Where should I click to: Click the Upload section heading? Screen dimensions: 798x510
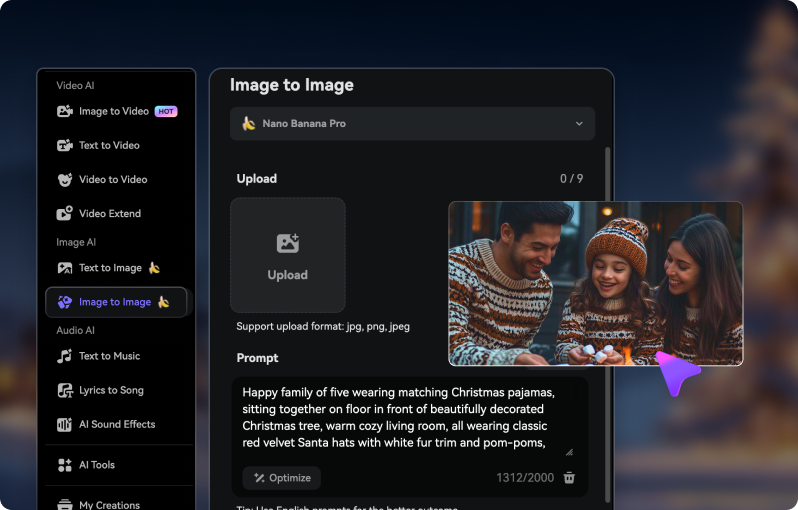click(x=257, y=179)
